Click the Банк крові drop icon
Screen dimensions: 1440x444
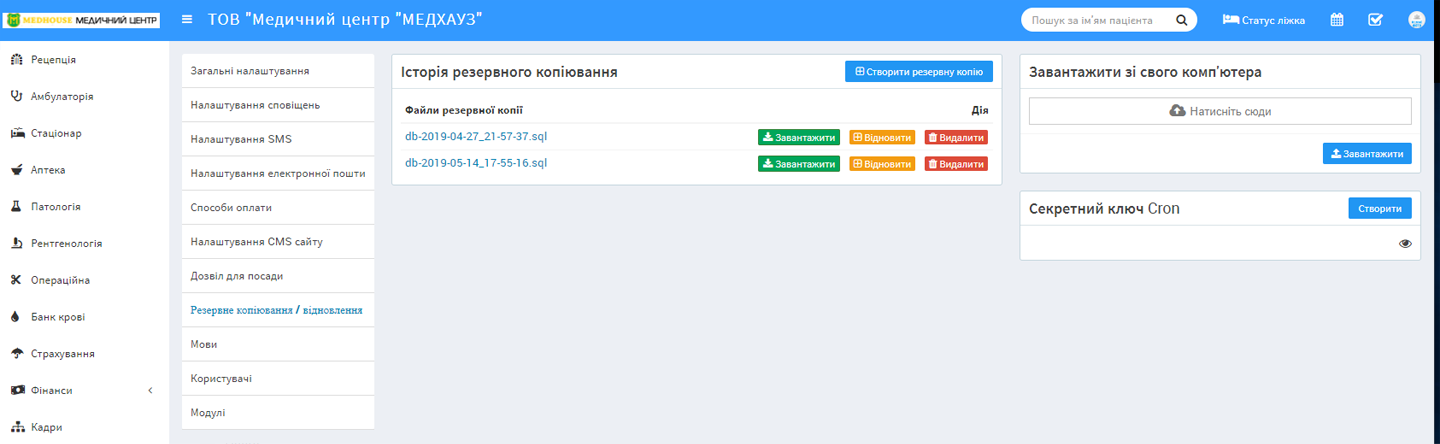15,317
